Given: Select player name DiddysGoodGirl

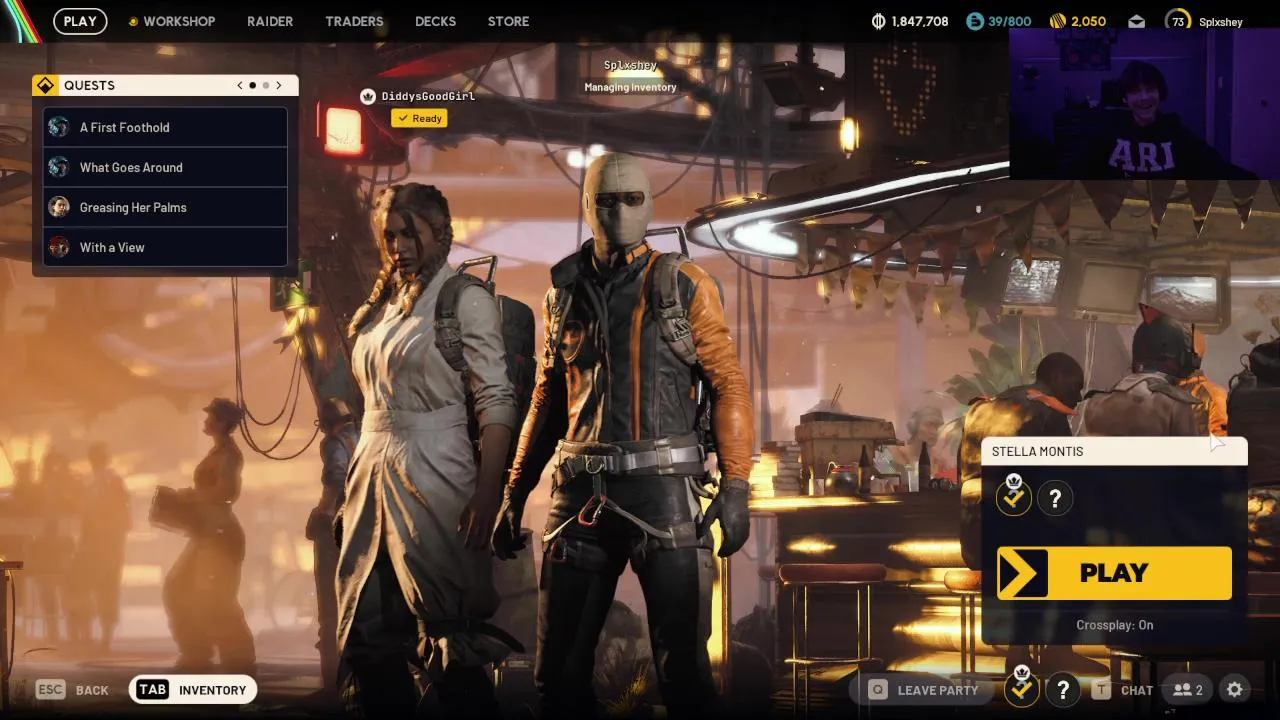Looking at the screenshot, I should pyautogui.click(x=428, y=96).
